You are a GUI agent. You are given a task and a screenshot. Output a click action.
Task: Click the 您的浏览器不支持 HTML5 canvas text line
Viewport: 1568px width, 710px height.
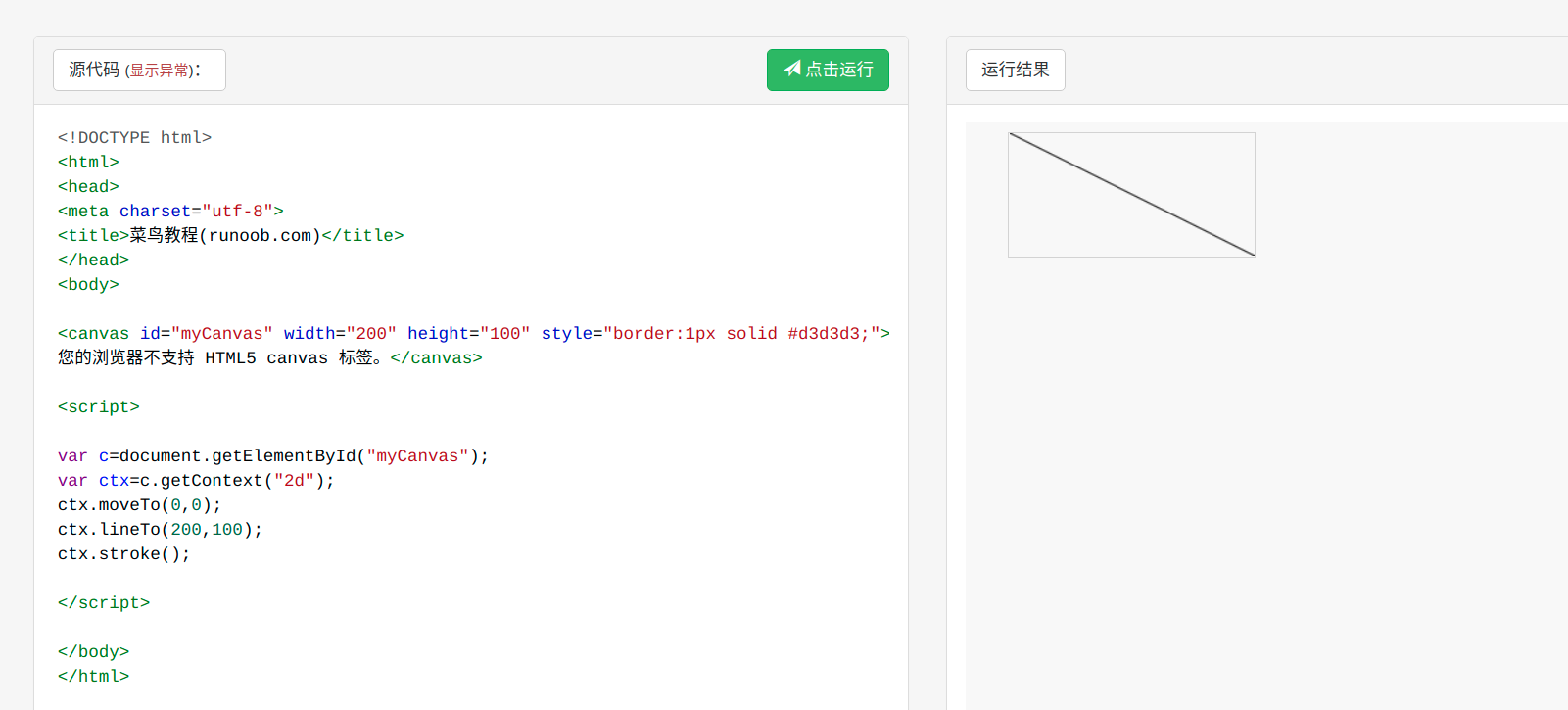(x=269, y=358)
